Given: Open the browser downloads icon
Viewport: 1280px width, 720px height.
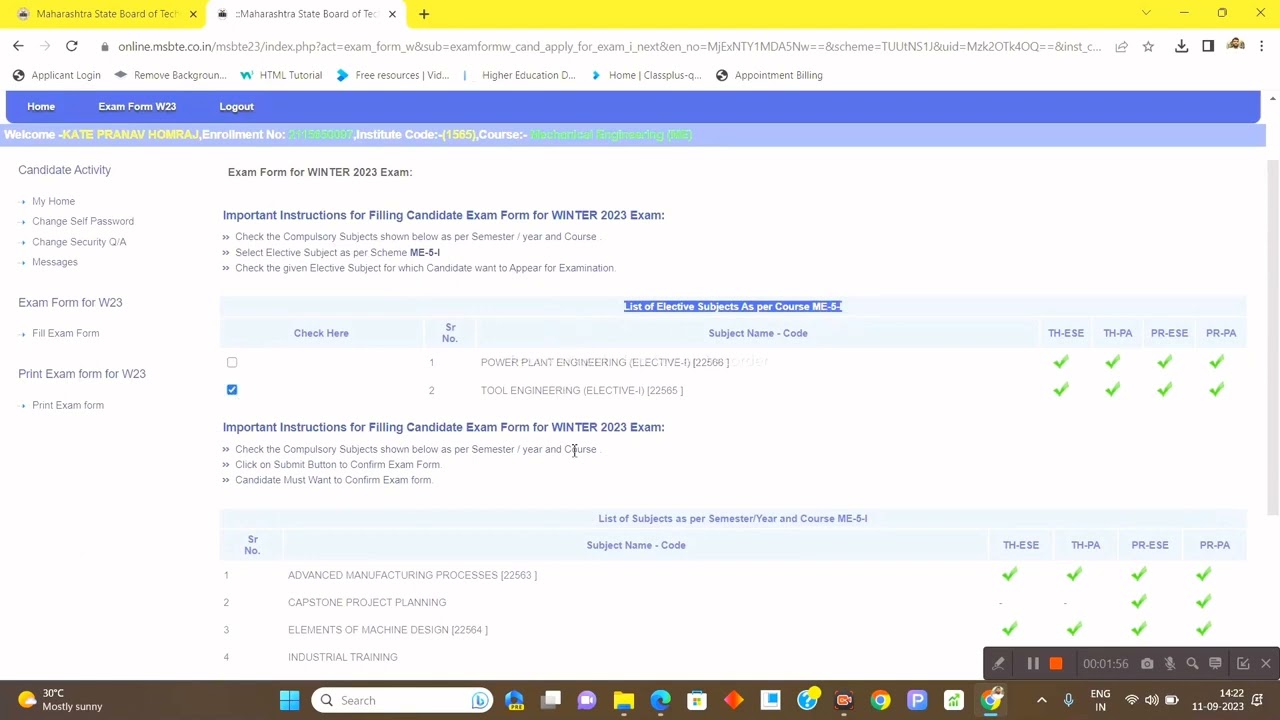Looking at the screenshot, I should (1181, 46).
